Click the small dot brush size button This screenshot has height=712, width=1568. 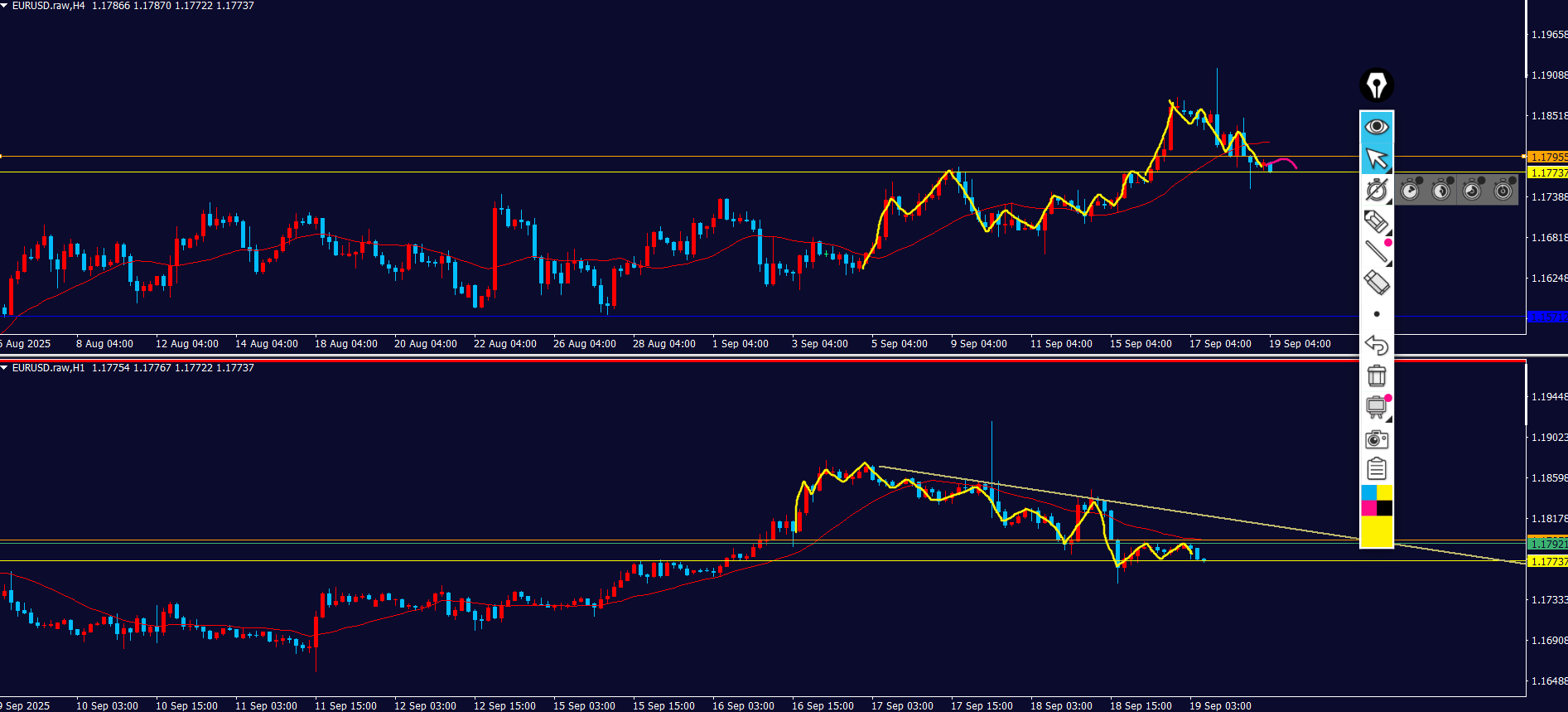(x=1377, y=314)
